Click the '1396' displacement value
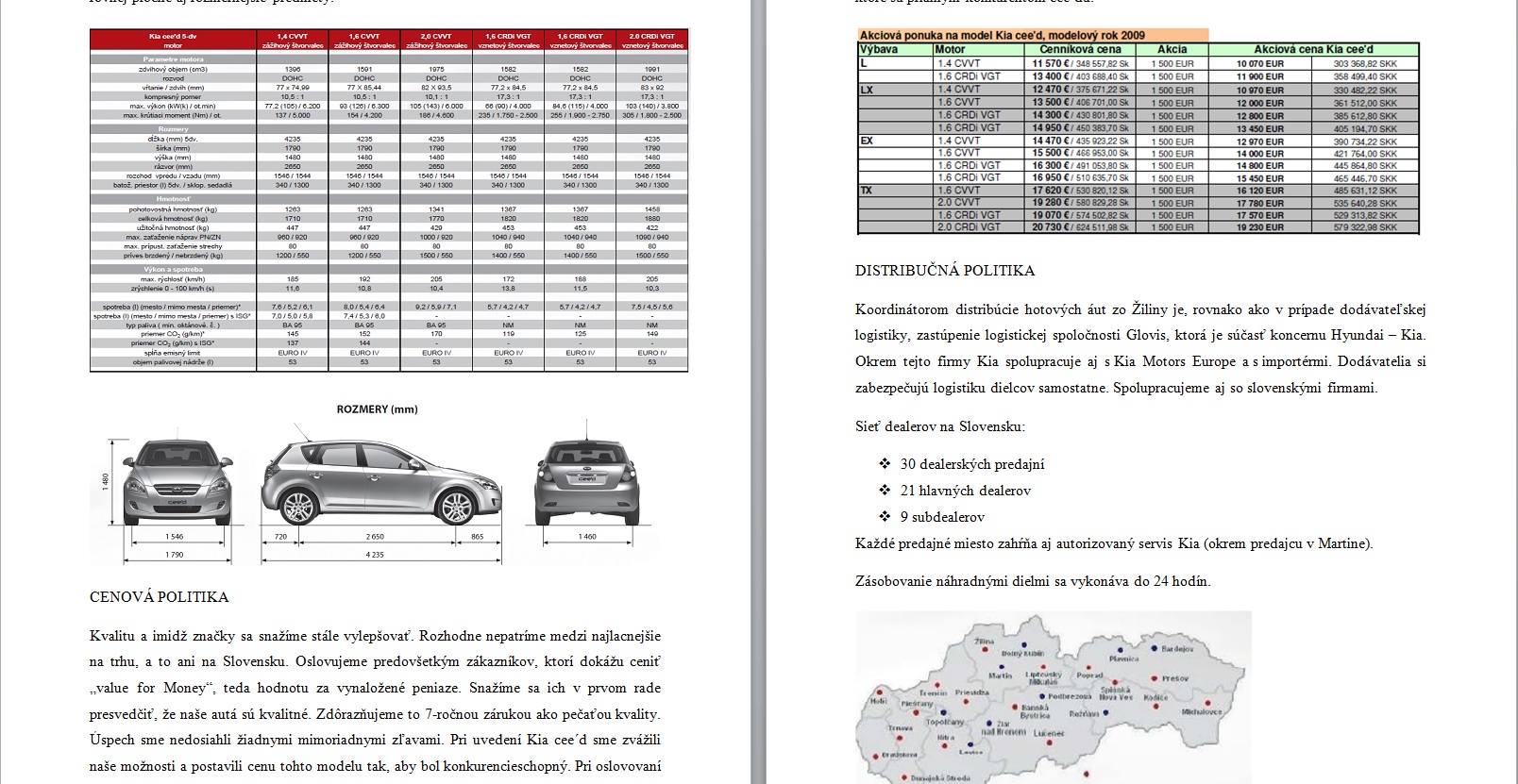Image resolution: width=1518 pixels, height=784 pixels. click(x=293, y=69)
